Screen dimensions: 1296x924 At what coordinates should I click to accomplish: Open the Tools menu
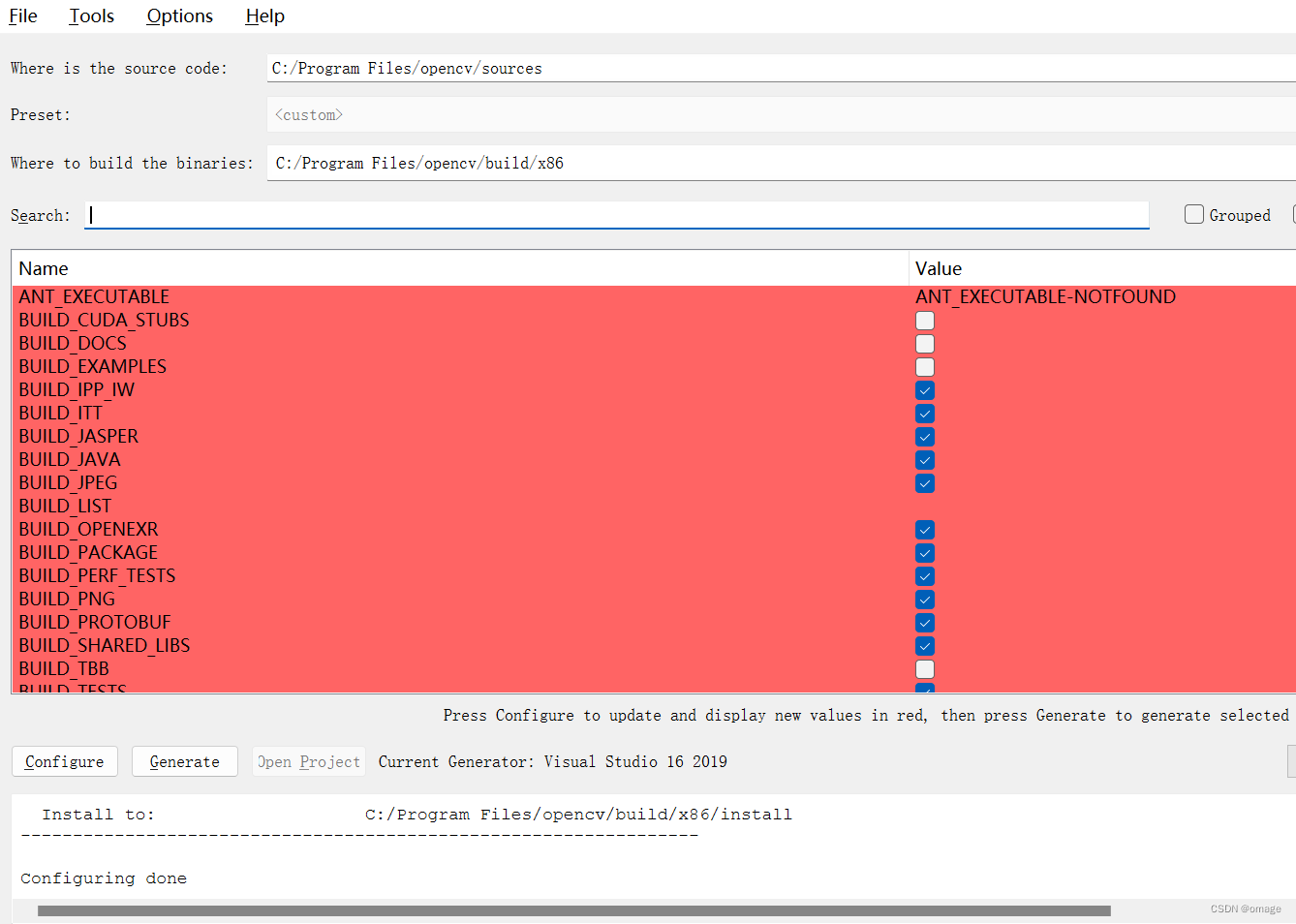[x=90, y=15]
